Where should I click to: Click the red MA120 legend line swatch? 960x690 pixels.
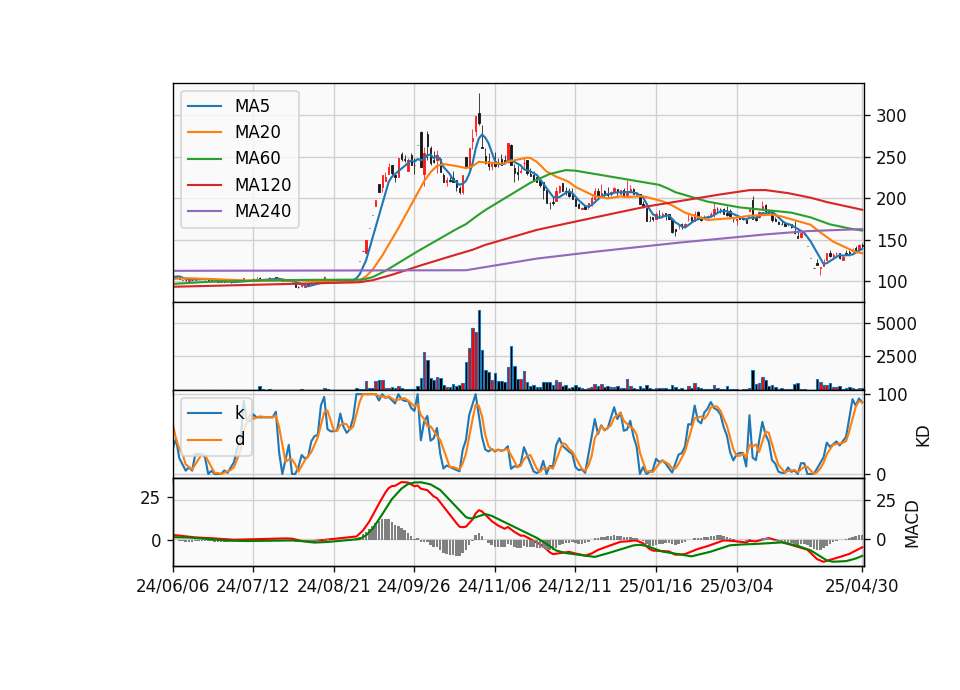click(x=204, y=186)
